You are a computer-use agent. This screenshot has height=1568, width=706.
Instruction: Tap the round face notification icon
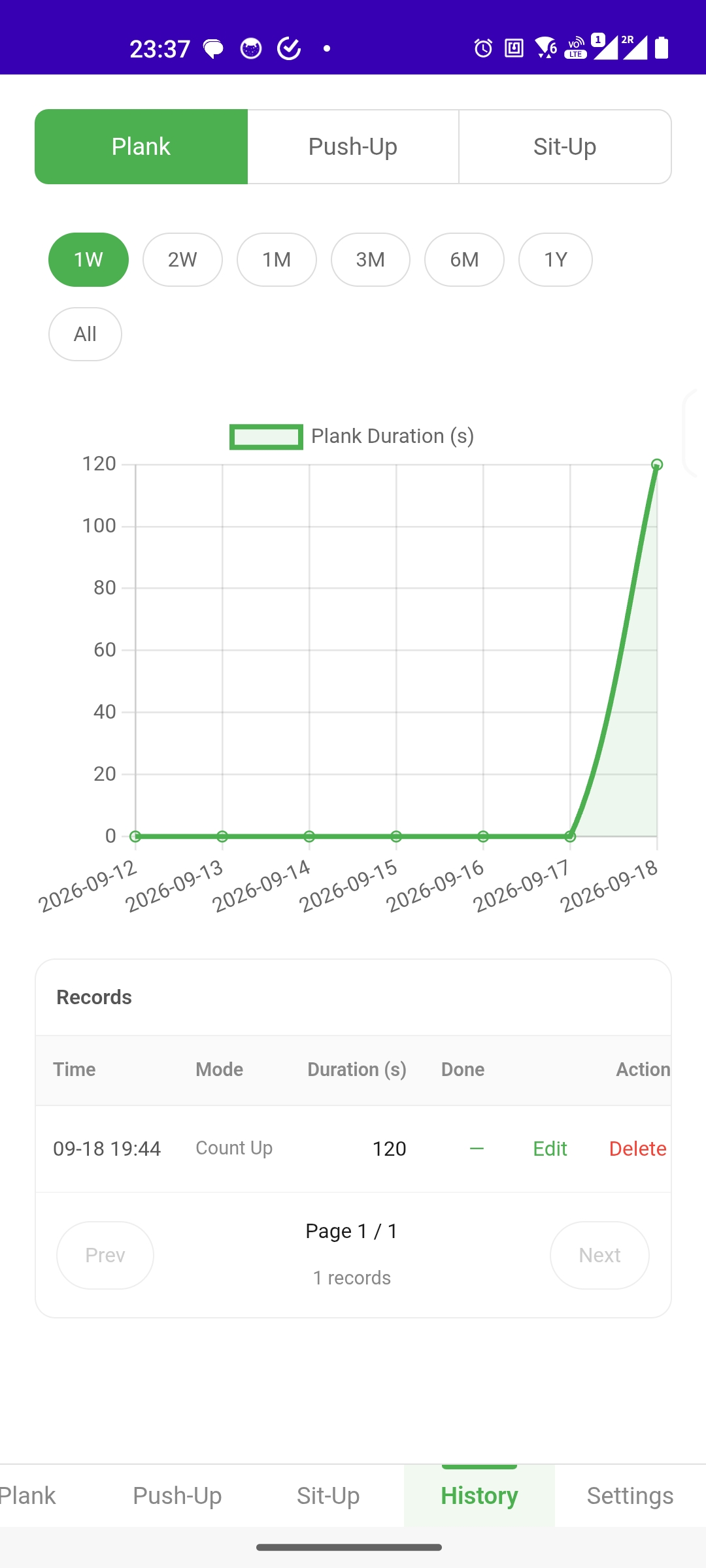[x=251, y=48]
